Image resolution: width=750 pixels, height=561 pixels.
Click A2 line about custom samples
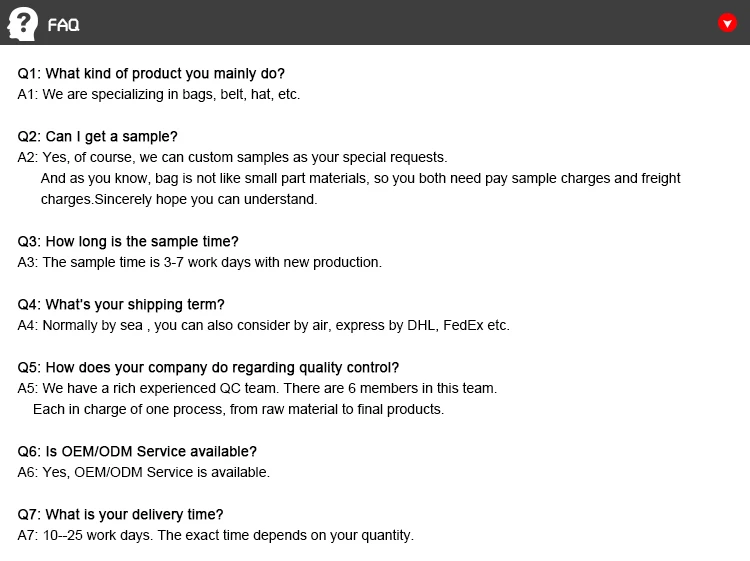coord(233,157)
